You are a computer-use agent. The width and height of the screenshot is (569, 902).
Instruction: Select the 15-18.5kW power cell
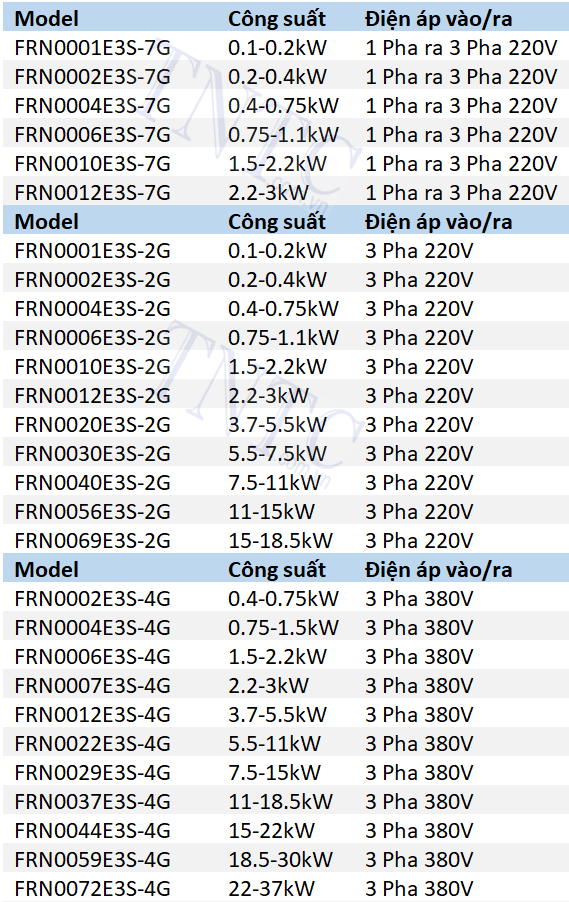[x=280, y=541]
